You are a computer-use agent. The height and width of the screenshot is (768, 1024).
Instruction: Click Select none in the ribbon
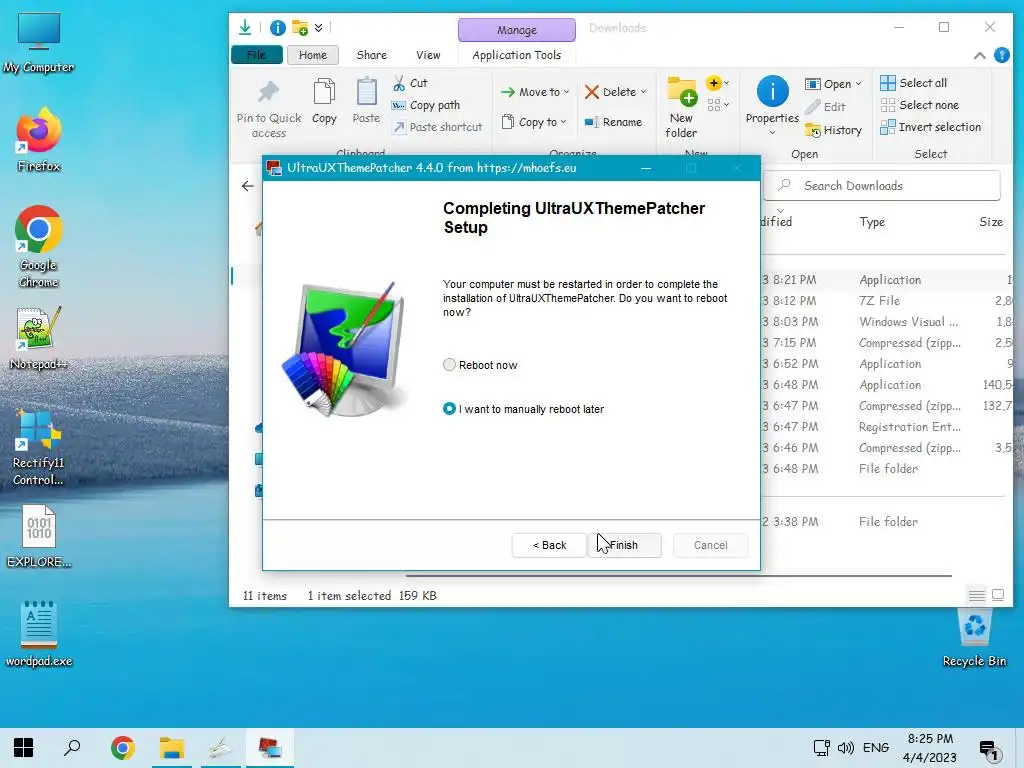(920, 105)
